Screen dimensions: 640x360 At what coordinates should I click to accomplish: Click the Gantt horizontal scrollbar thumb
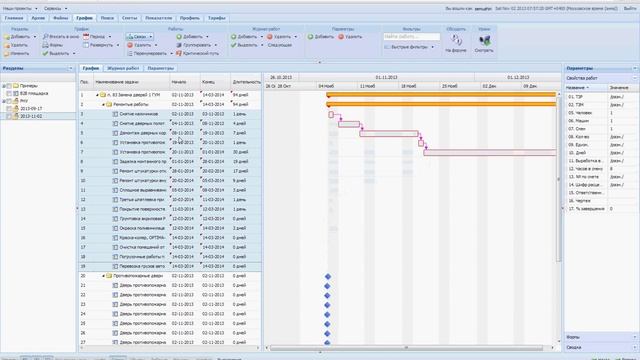pos(406,348)
